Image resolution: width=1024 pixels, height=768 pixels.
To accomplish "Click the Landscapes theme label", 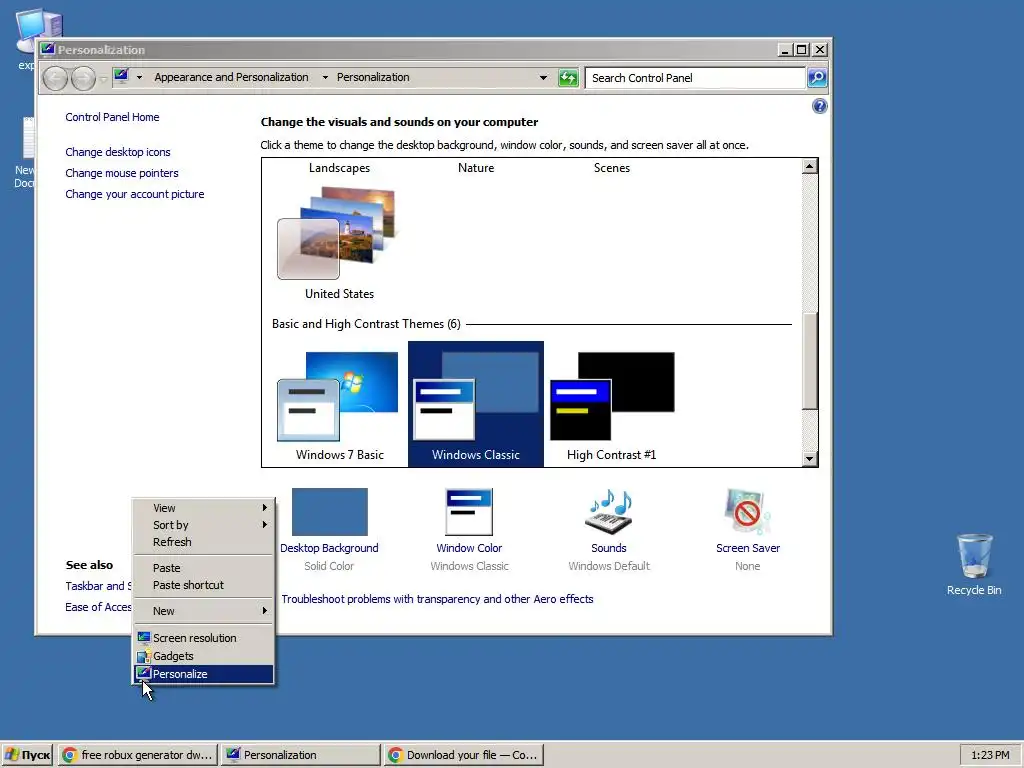I will pos(339,168).
